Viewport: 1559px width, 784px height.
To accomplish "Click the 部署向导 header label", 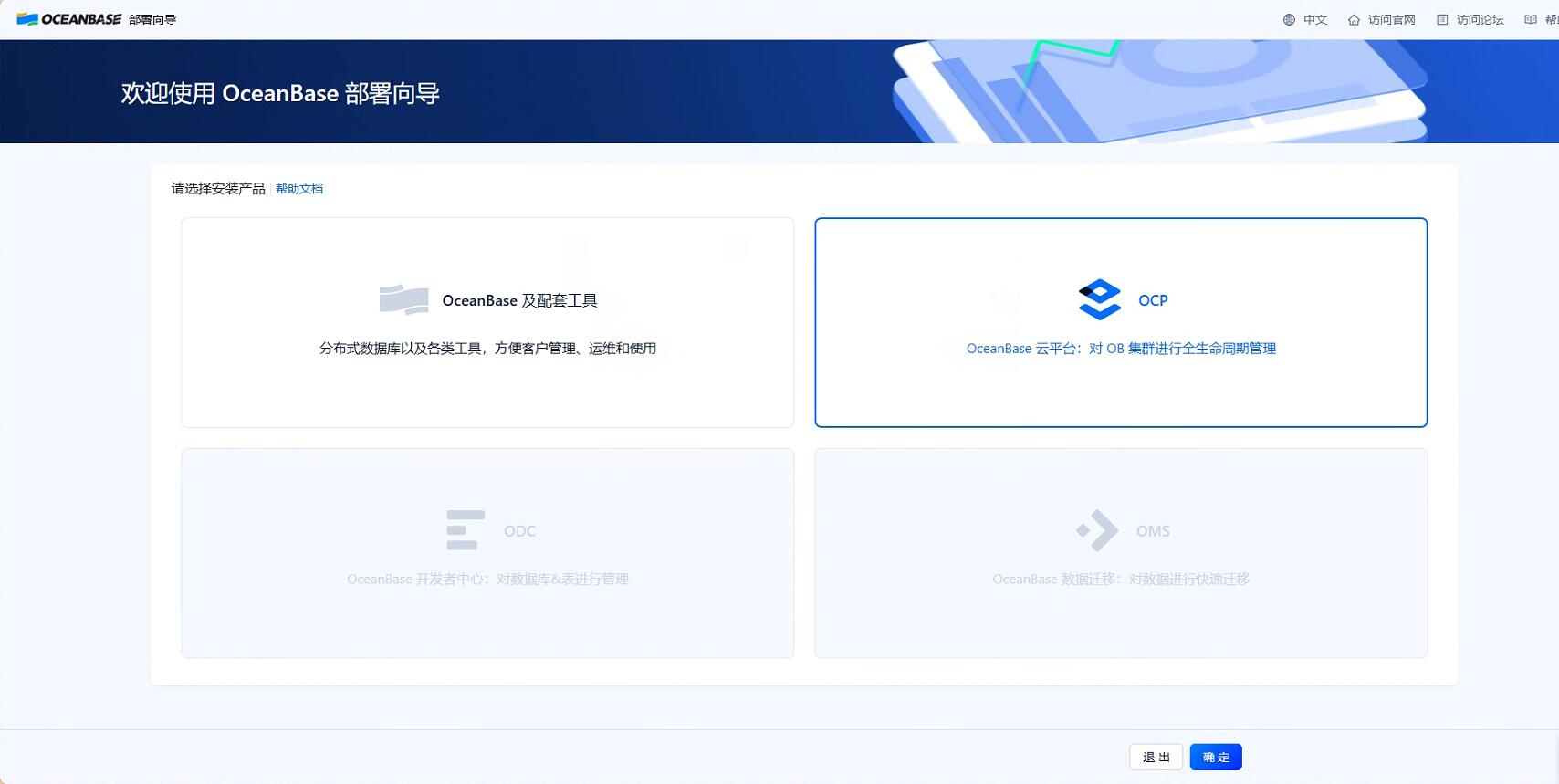I will click(x=152, y=19).
